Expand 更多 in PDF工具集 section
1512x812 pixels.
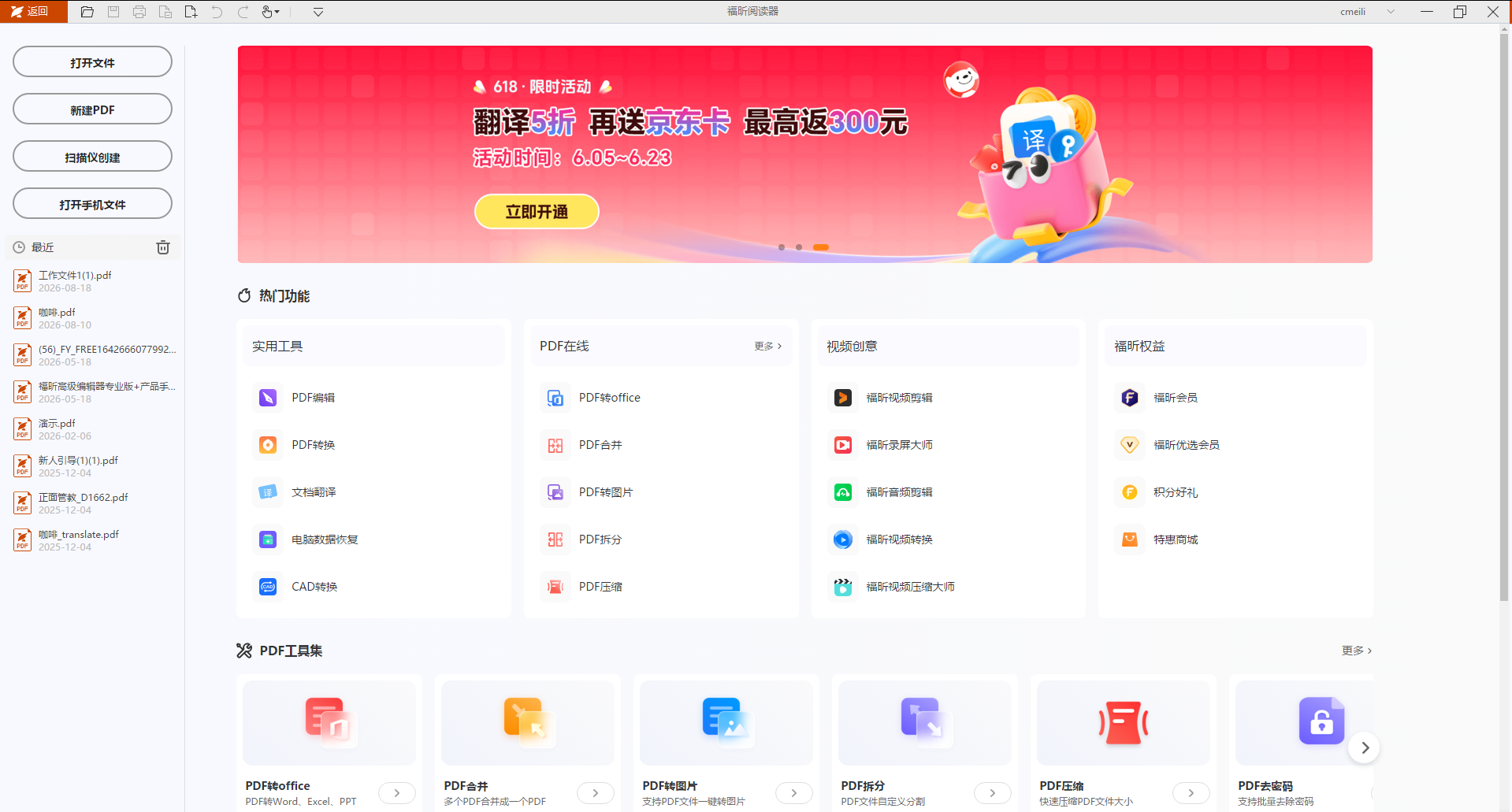tap(1357, 651)
